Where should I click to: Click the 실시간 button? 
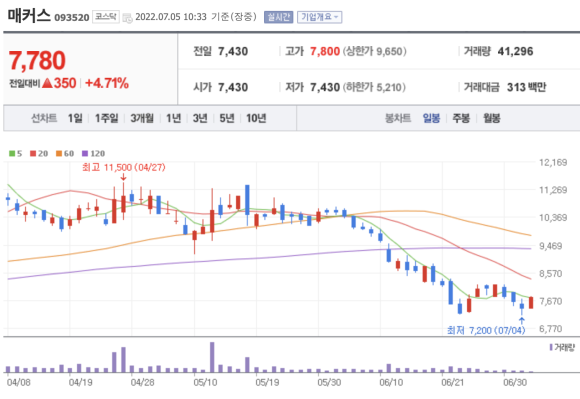pos(278,17)
